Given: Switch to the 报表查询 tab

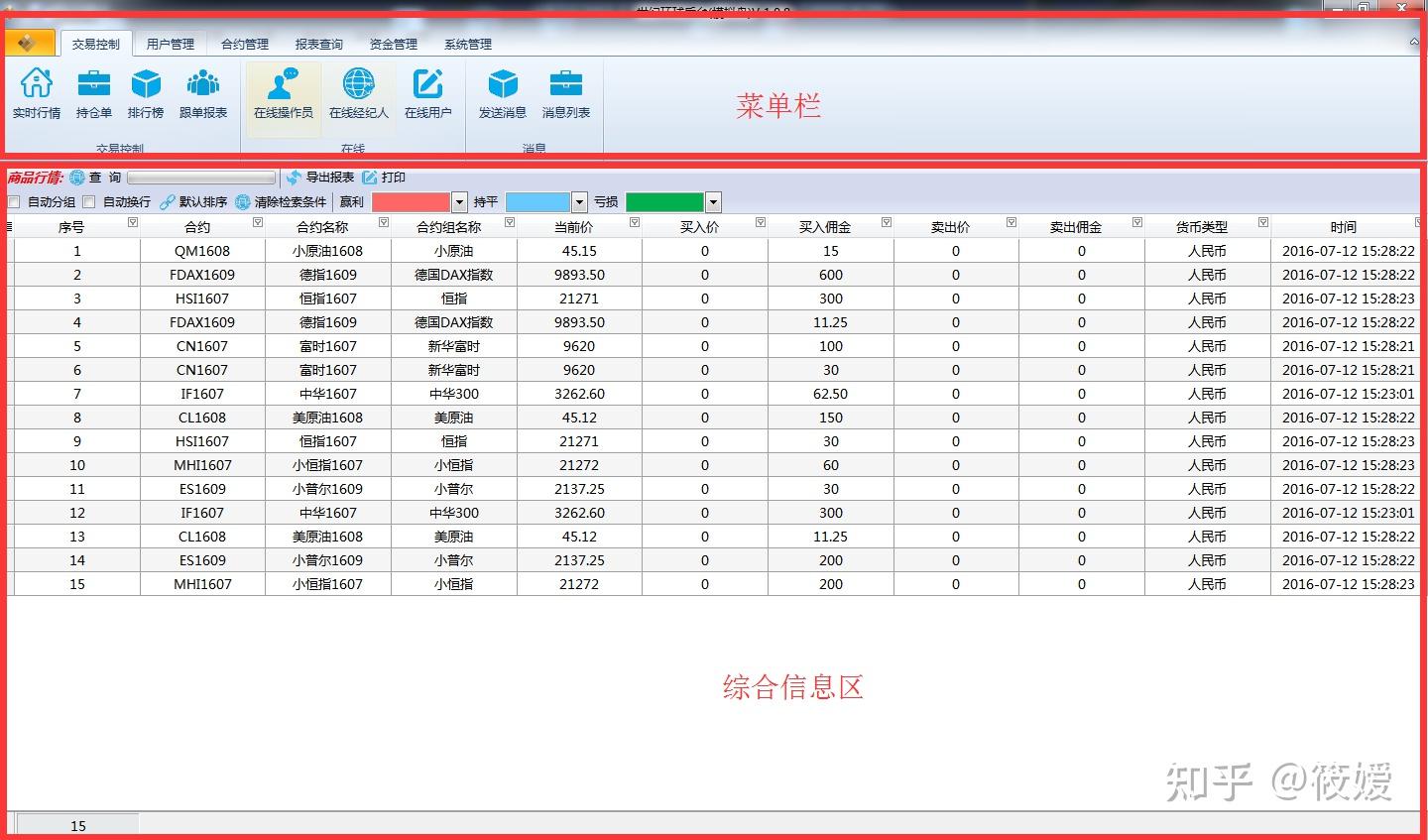Looking at the screenshot, I should click(x=319, y=44).
